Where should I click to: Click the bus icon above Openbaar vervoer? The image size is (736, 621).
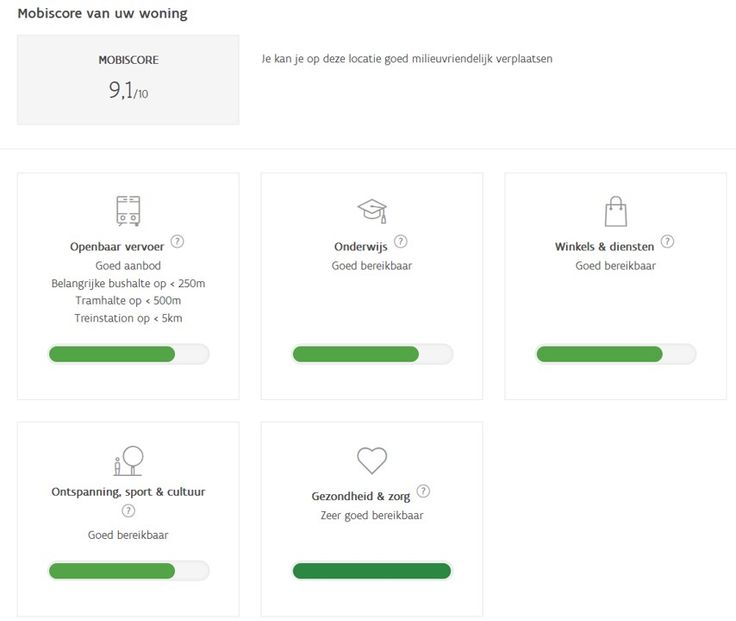point(128,210)
